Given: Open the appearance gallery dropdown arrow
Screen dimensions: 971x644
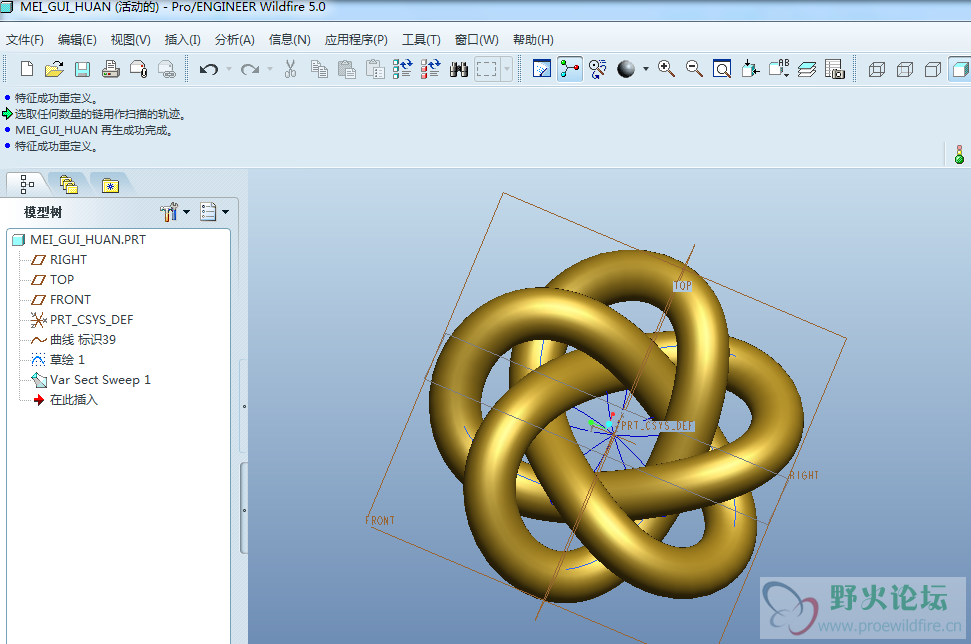Looking at the screenshot, I should (x=646, y=69).
